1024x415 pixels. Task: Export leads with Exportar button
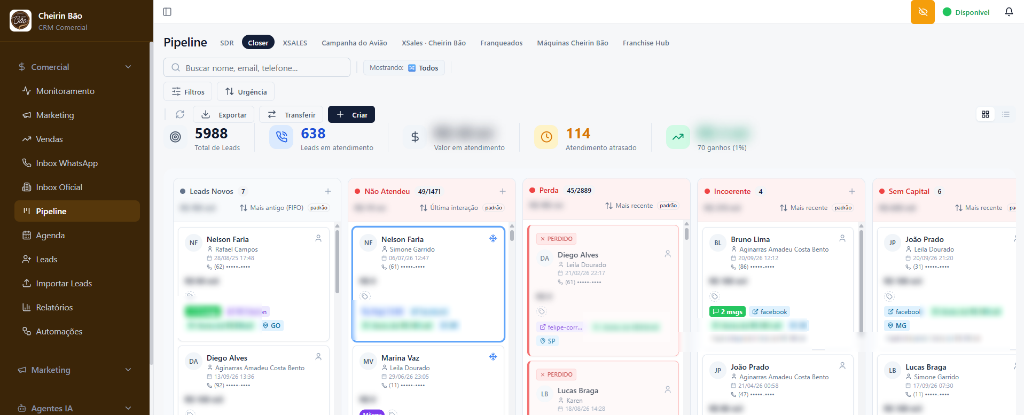[224, 114]
